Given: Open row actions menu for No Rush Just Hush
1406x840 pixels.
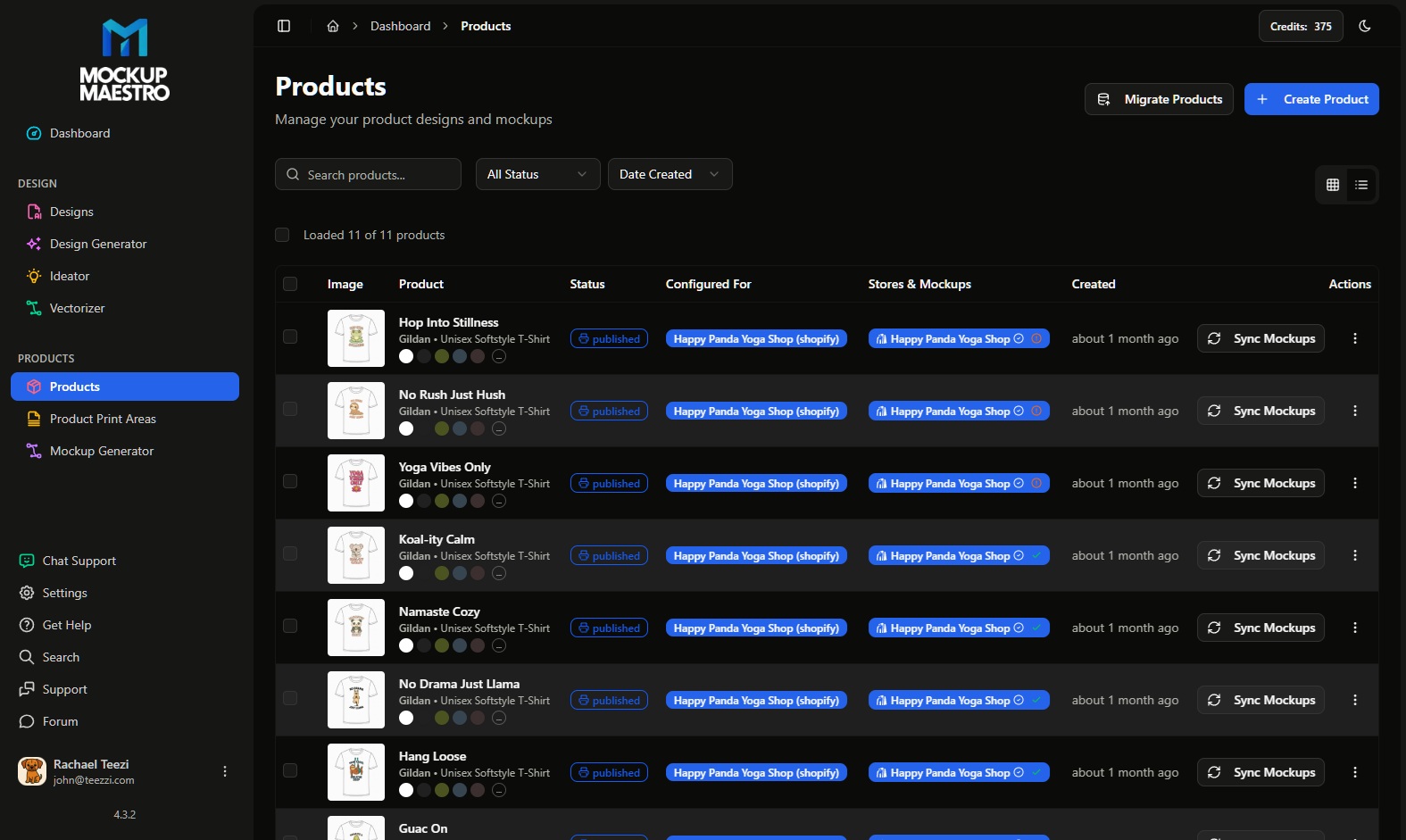Looking at the screenshot, I should coord(1355,411).
